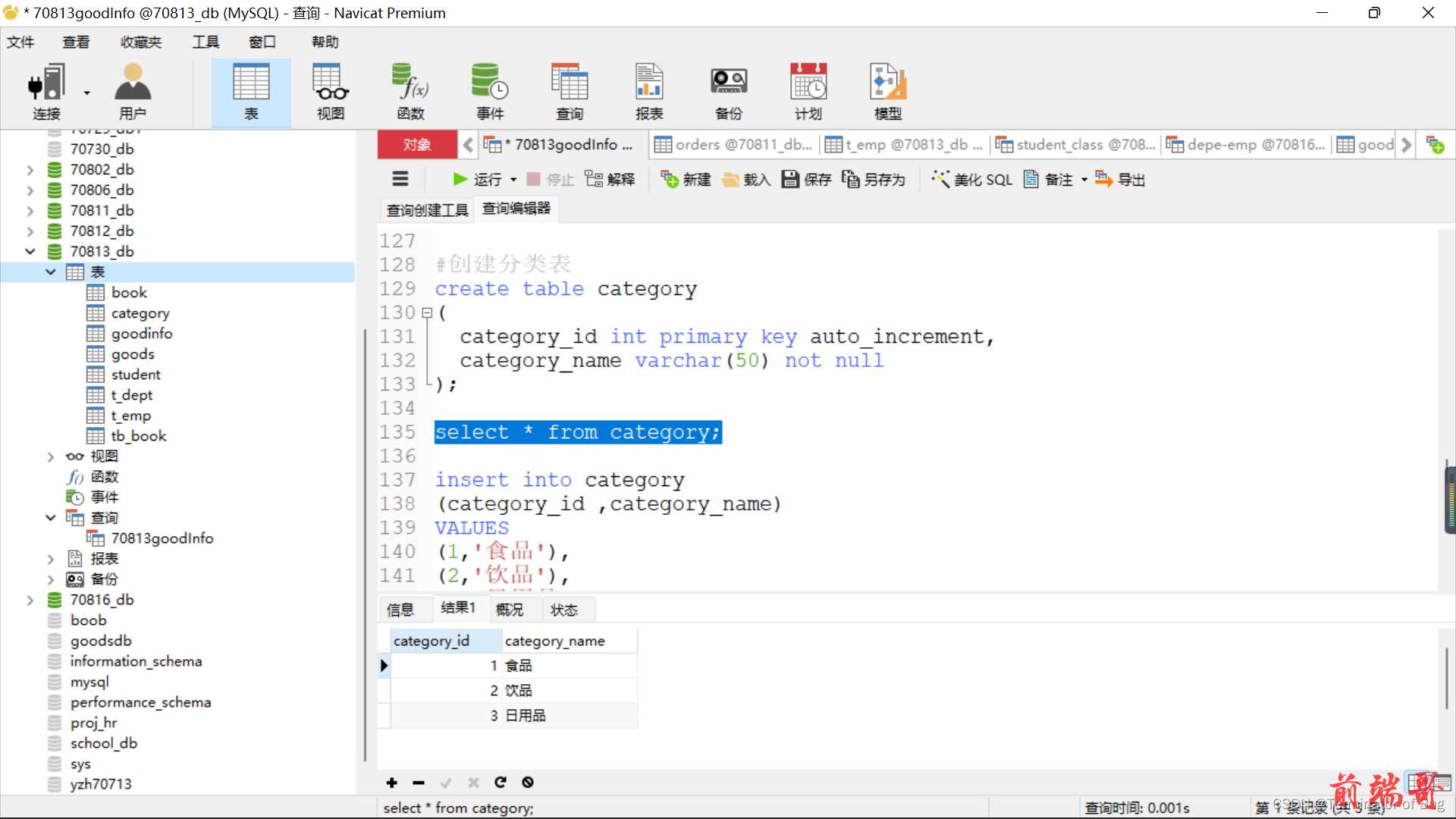Screen dimensions: 1456x819
Task: Select the 70813goodInfo query in tree
Action: pyautogui.click(x=162, y=538)
